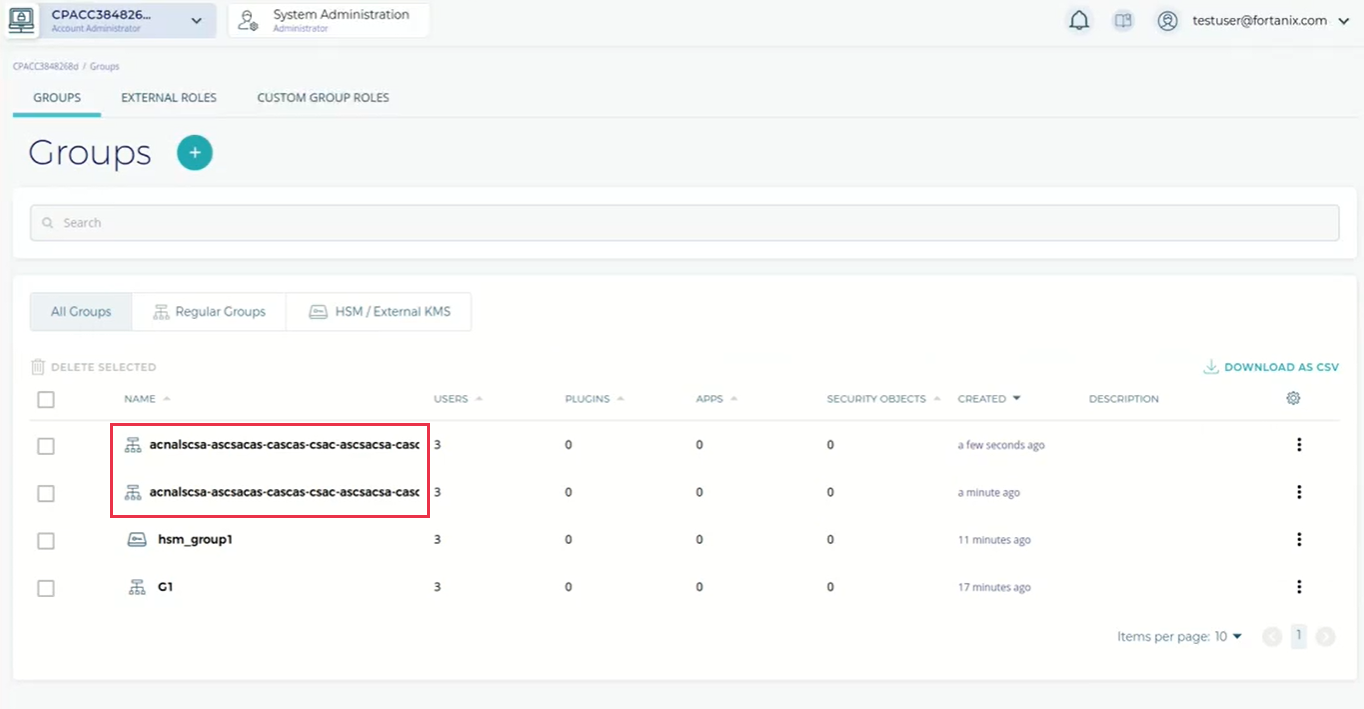This screenshot has width=1364, height=709.
Task: Open the notifications bell icon
Action: tap(1079, 21)
